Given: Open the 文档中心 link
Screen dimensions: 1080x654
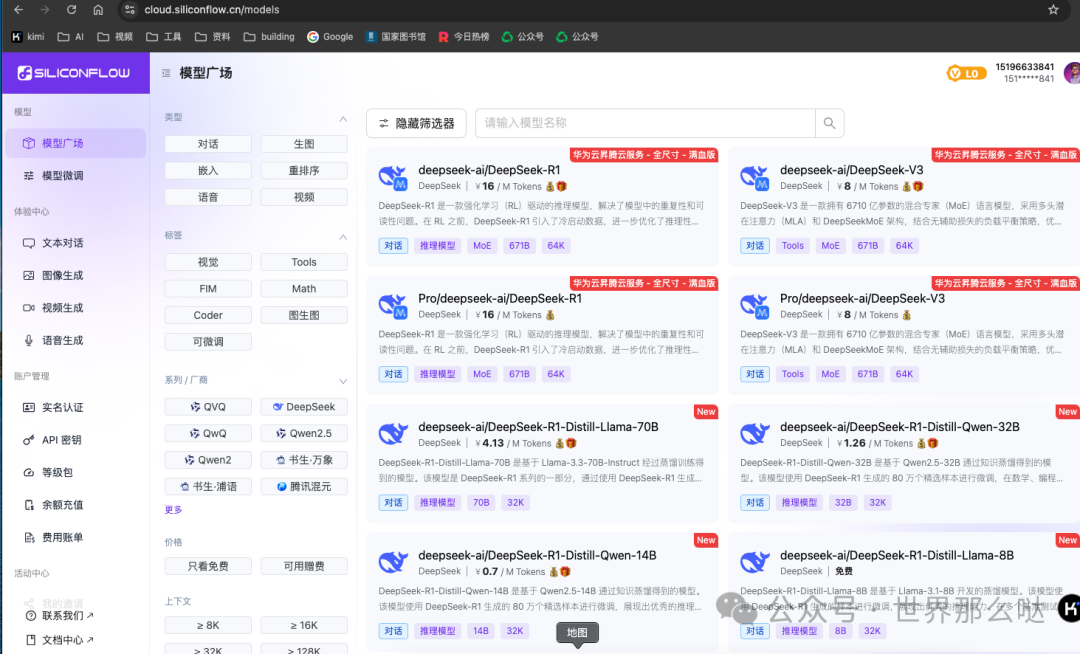Looking at the screenshot, I should pyautogui.click(x=60, y=640).
